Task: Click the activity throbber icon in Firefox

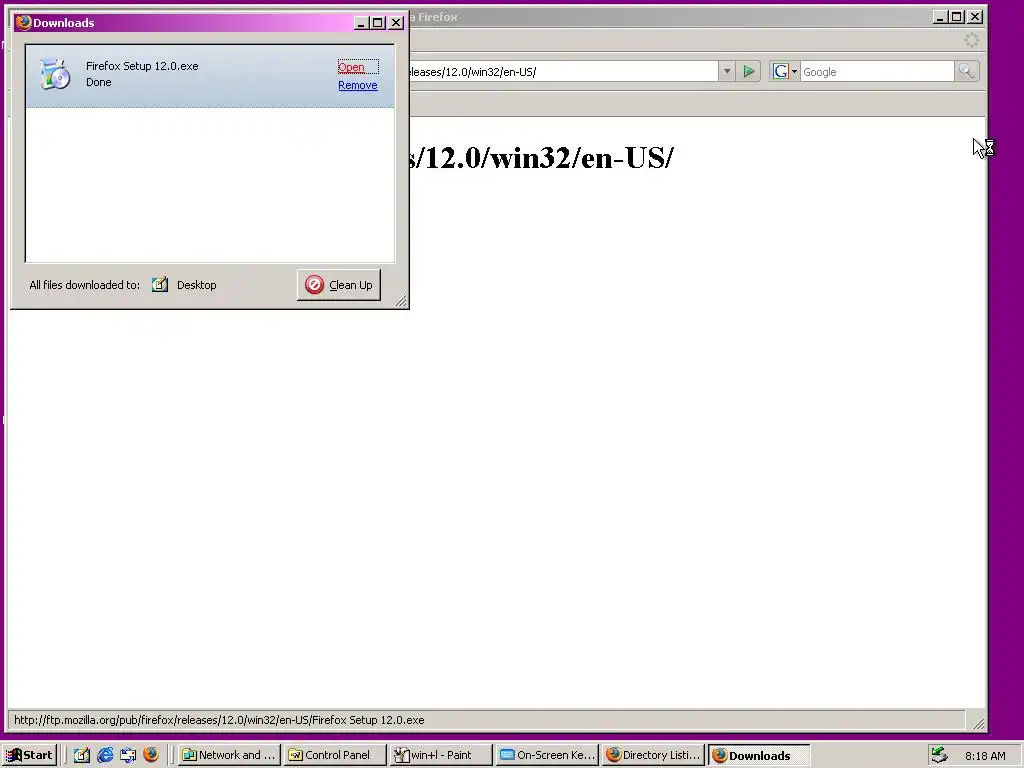Action: pyautogui.click(x=971, y=40)
